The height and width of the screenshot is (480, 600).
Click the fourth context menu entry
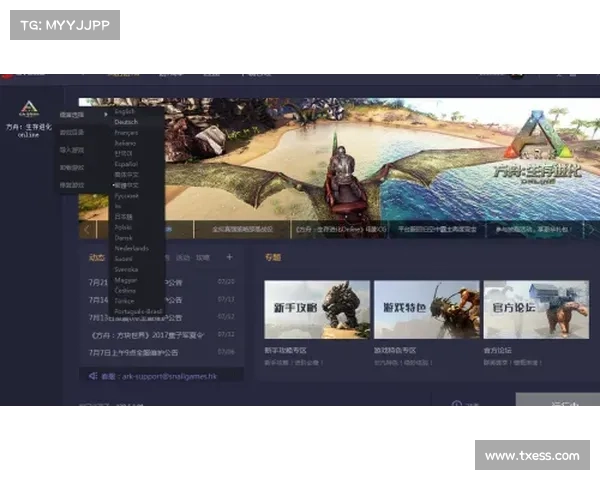point(72,167)
